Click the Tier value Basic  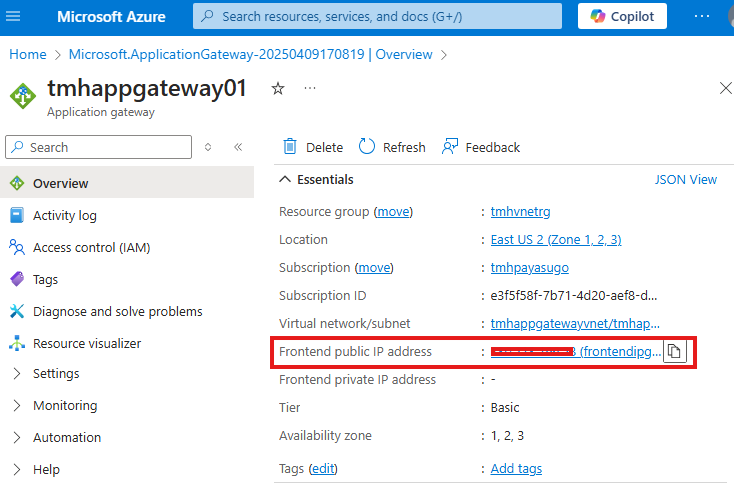pos(505,408)
